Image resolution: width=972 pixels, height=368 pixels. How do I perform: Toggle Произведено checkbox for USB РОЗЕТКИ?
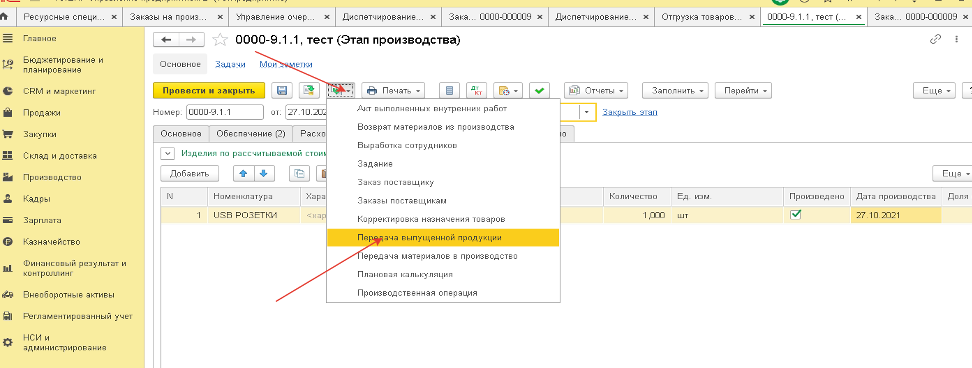pos(795,215)
